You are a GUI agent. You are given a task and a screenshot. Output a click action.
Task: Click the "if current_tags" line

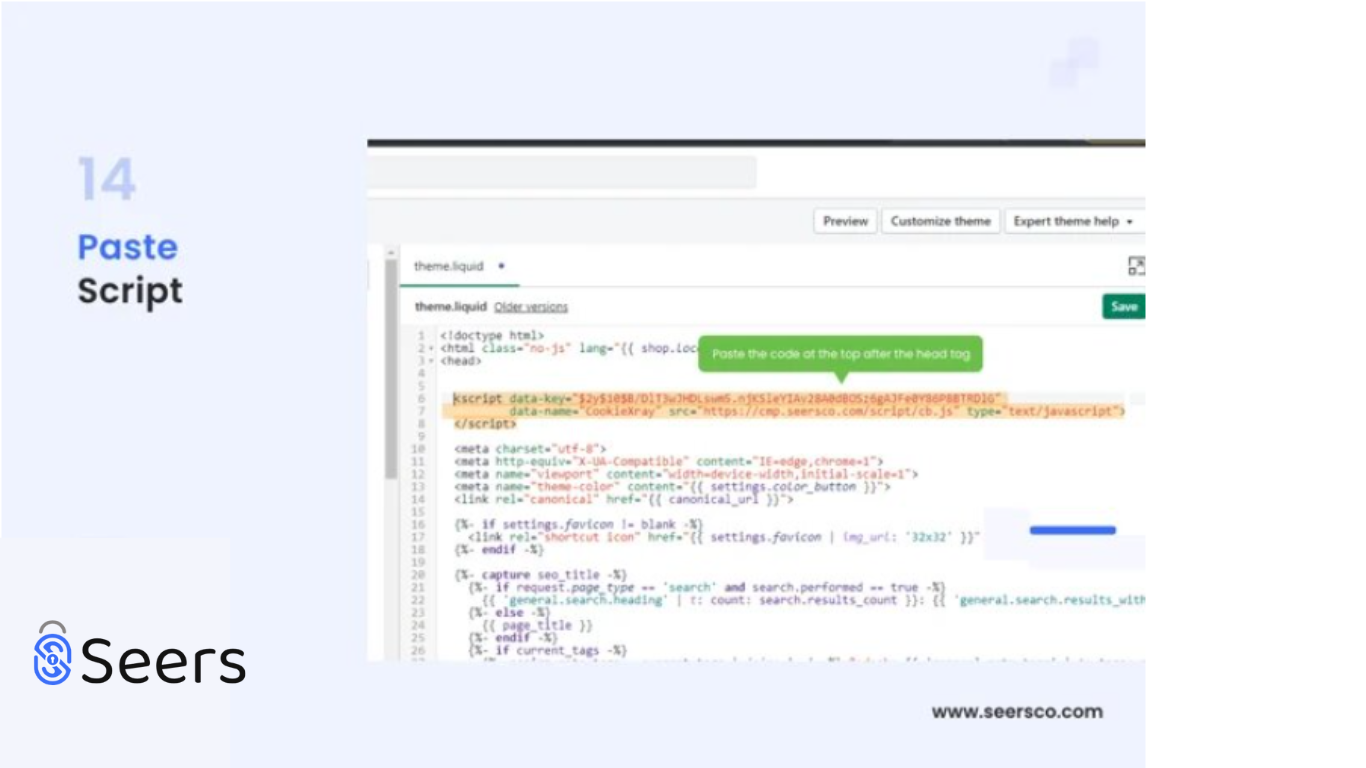click(547, 650)
